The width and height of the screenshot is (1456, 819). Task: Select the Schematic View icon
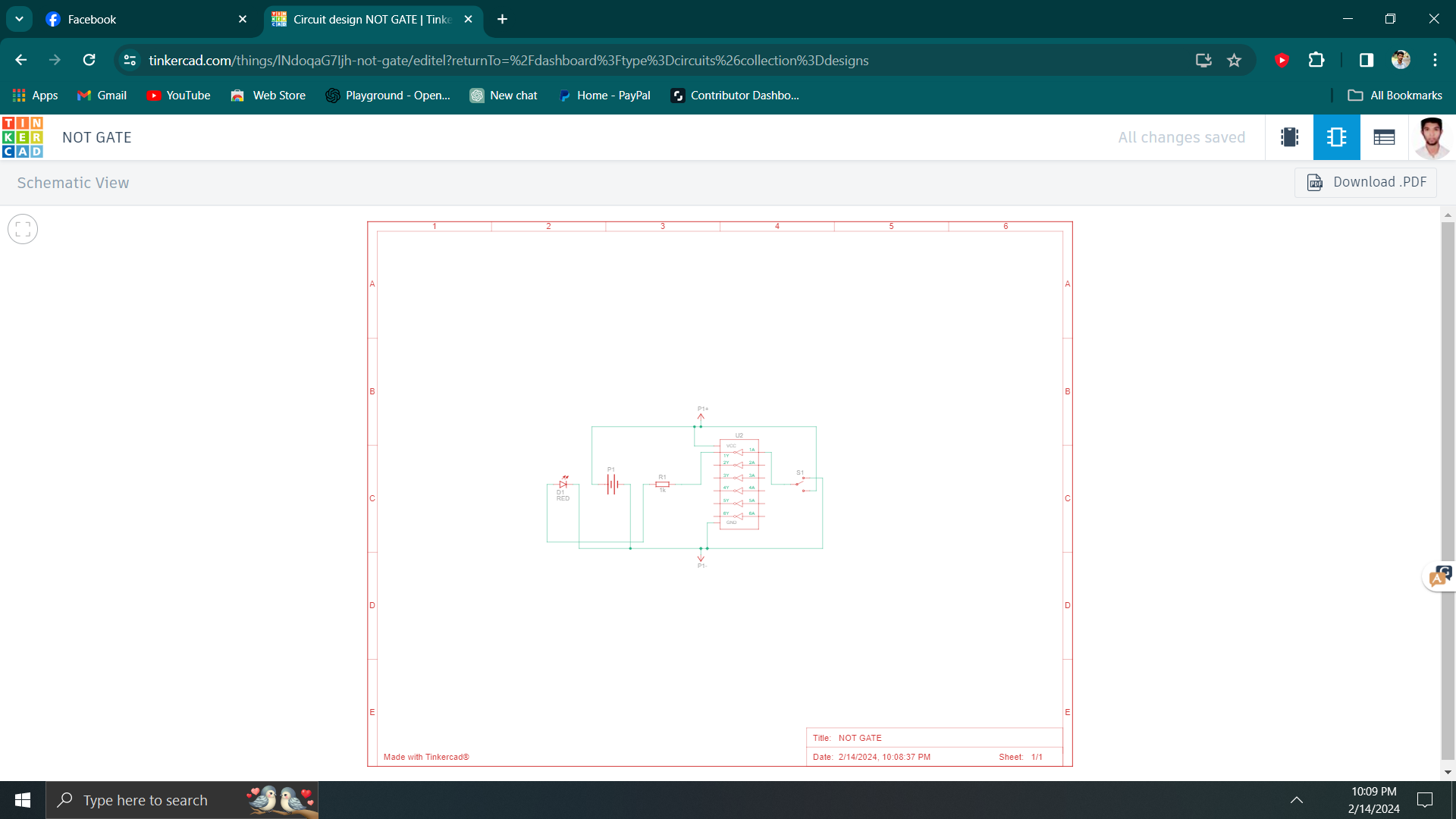(1336, 137)
